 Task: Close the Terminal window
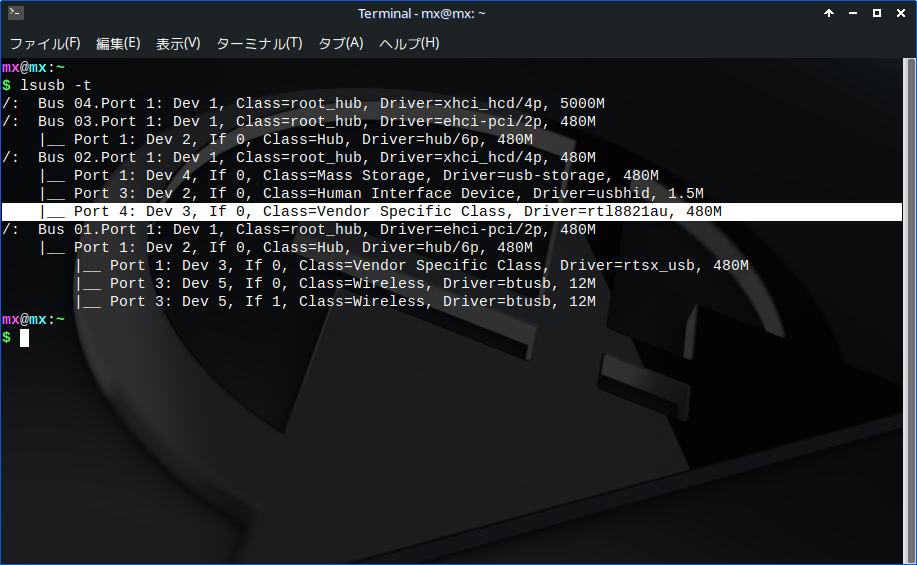pos(901,13)
